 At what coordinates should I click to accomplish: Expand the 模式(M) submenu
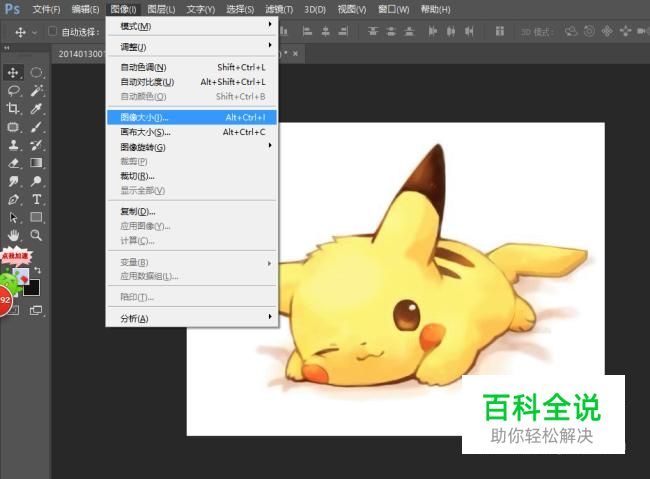[192, 26]
